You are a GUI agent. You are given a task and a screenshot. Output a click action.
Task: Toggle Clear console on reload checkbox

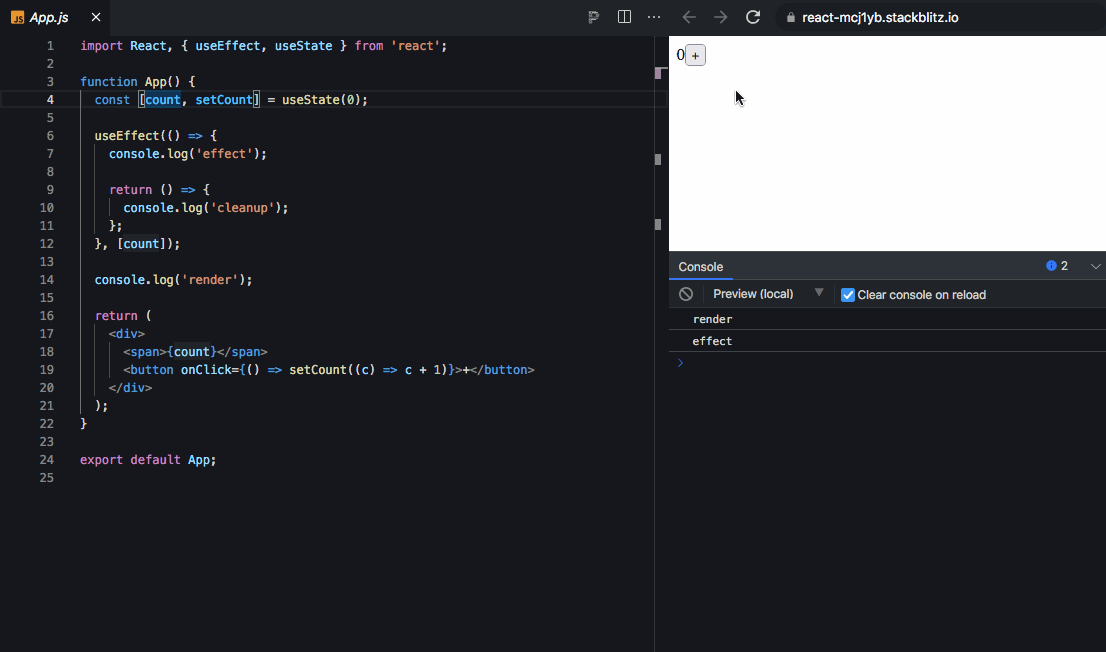(848, 295)
